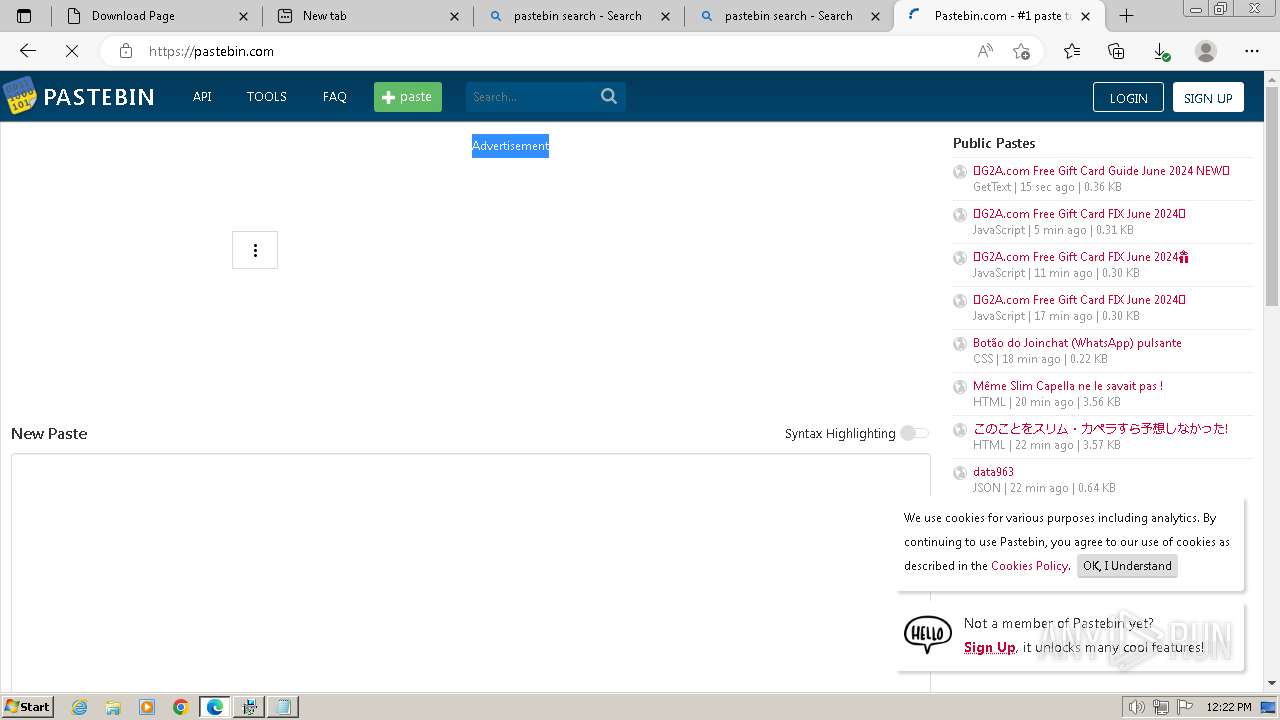Open Edge settings and more menu
This screenshot has height=720, width=1280.
(x=1252, y=51)
